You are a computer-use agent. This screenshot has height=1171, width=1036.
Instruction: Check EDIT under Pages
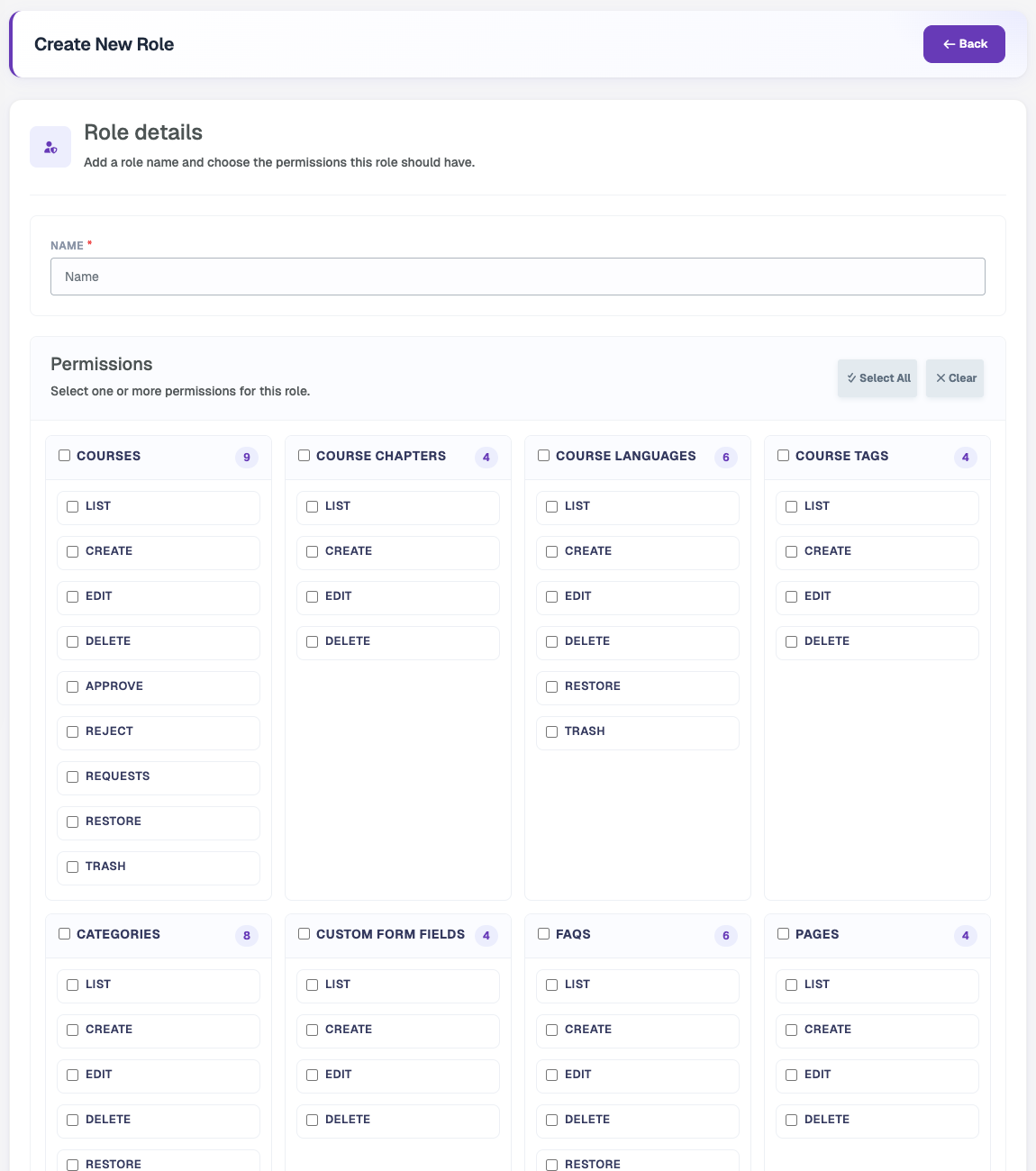pos(792,1076)
